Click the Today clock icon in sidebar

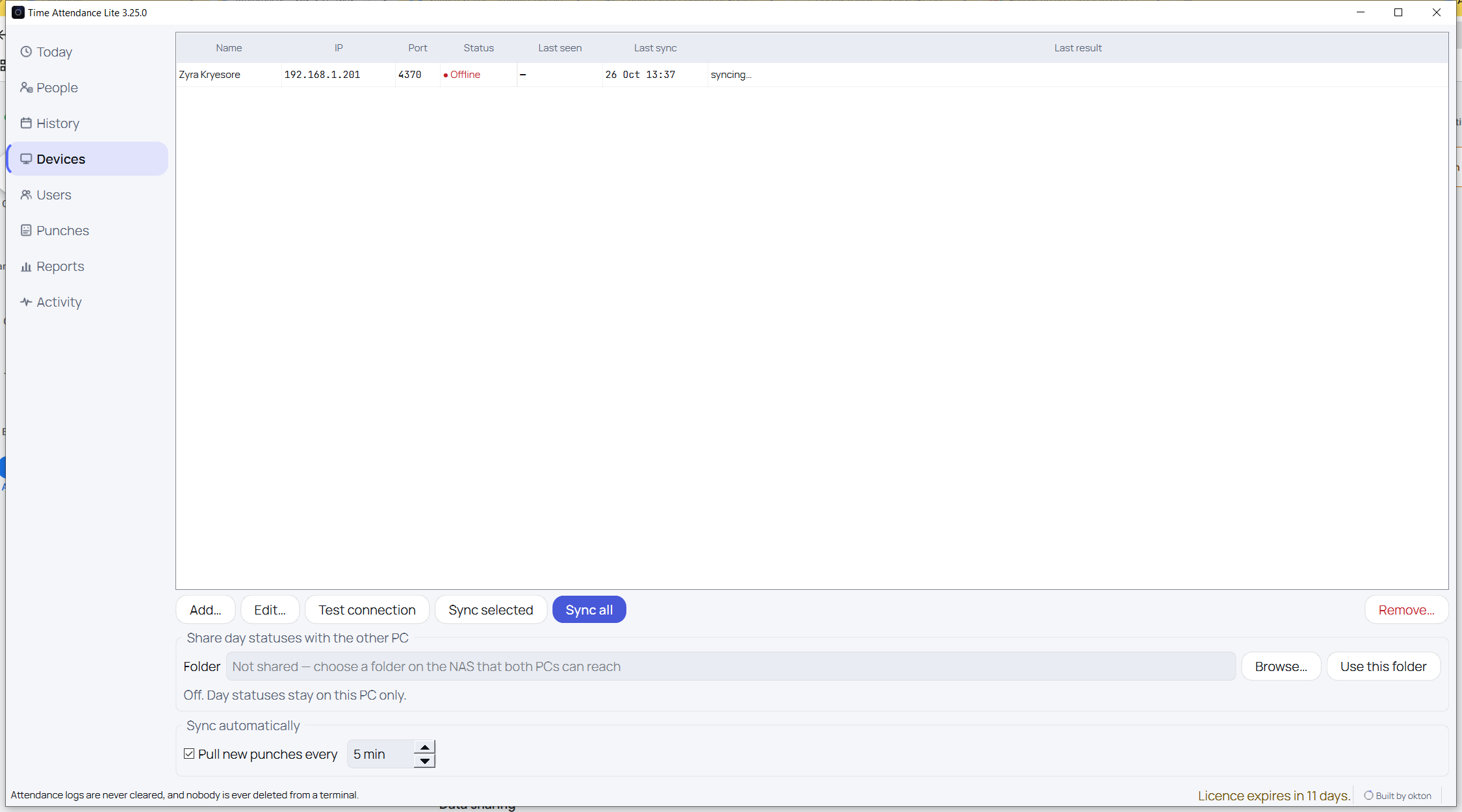click(x=26, y=52)
